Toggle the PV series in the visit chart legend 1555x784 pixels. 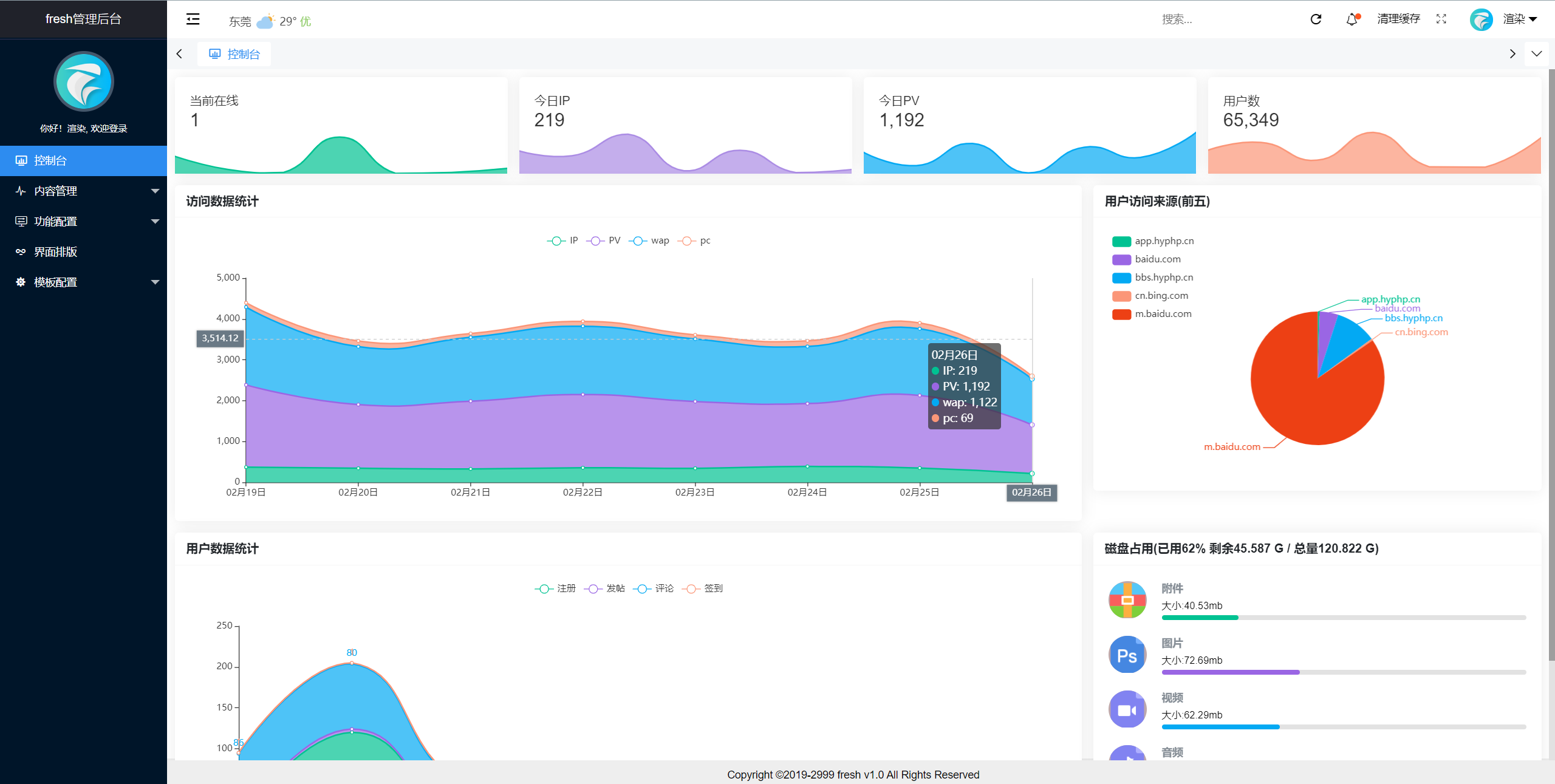604,240
